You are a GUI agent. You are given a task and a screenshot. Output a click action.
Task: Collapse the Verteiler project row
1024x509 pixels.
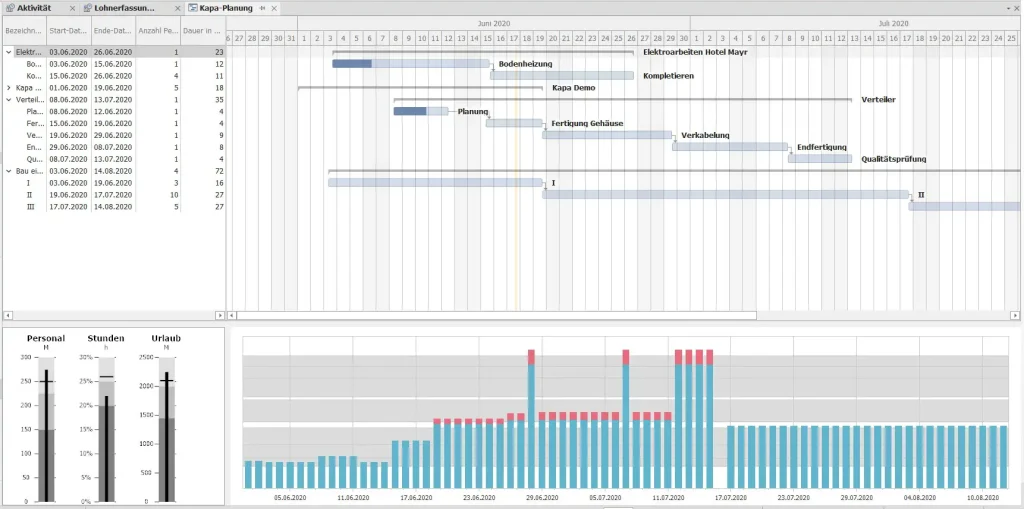8,100
